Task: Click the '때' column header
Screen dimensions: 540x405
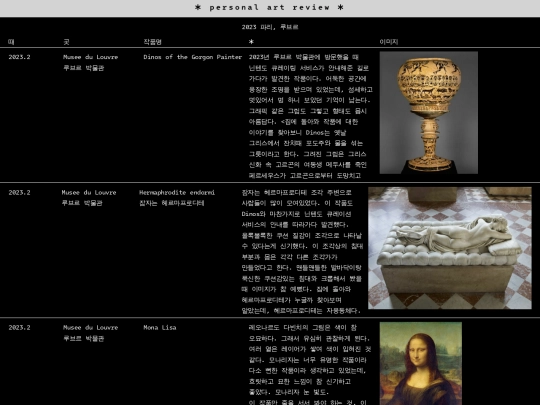Action: (x=11, y=42)
